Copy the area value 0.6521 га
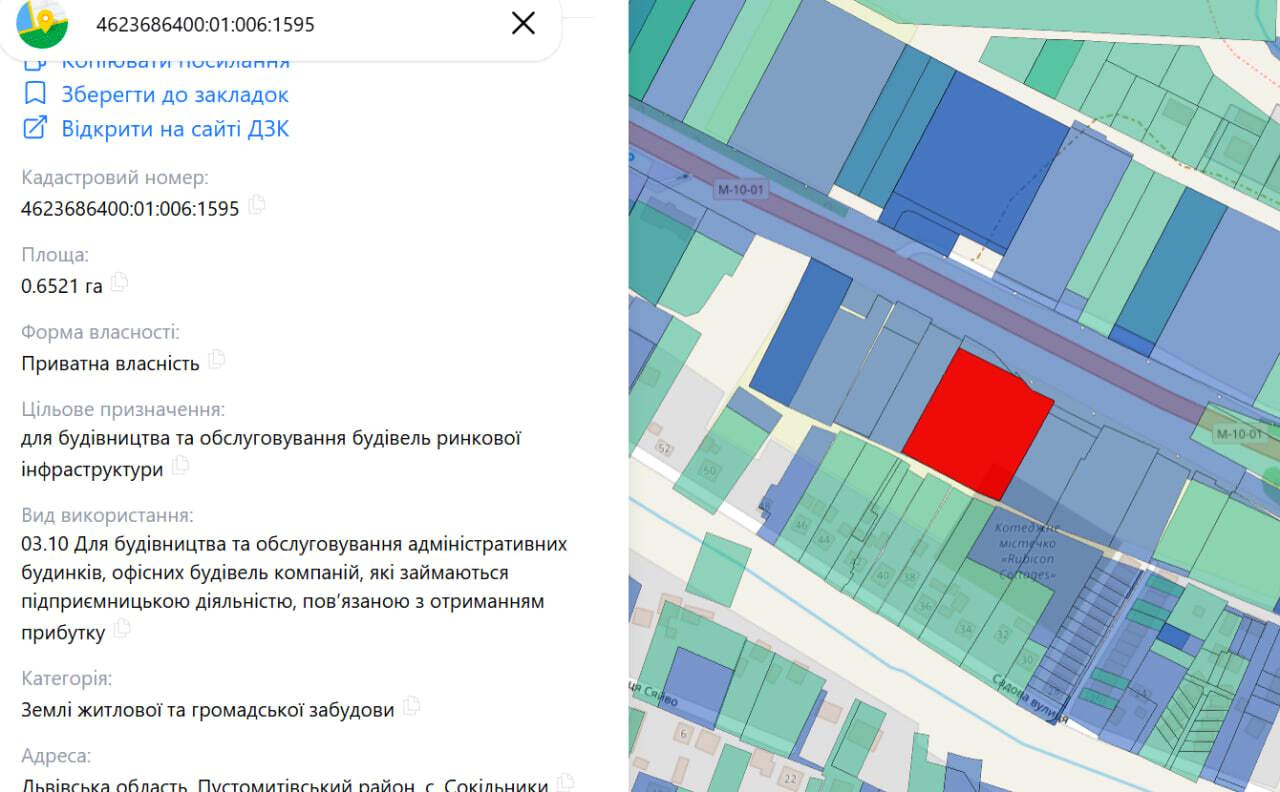1280x792 pixels. pos(119,282)
